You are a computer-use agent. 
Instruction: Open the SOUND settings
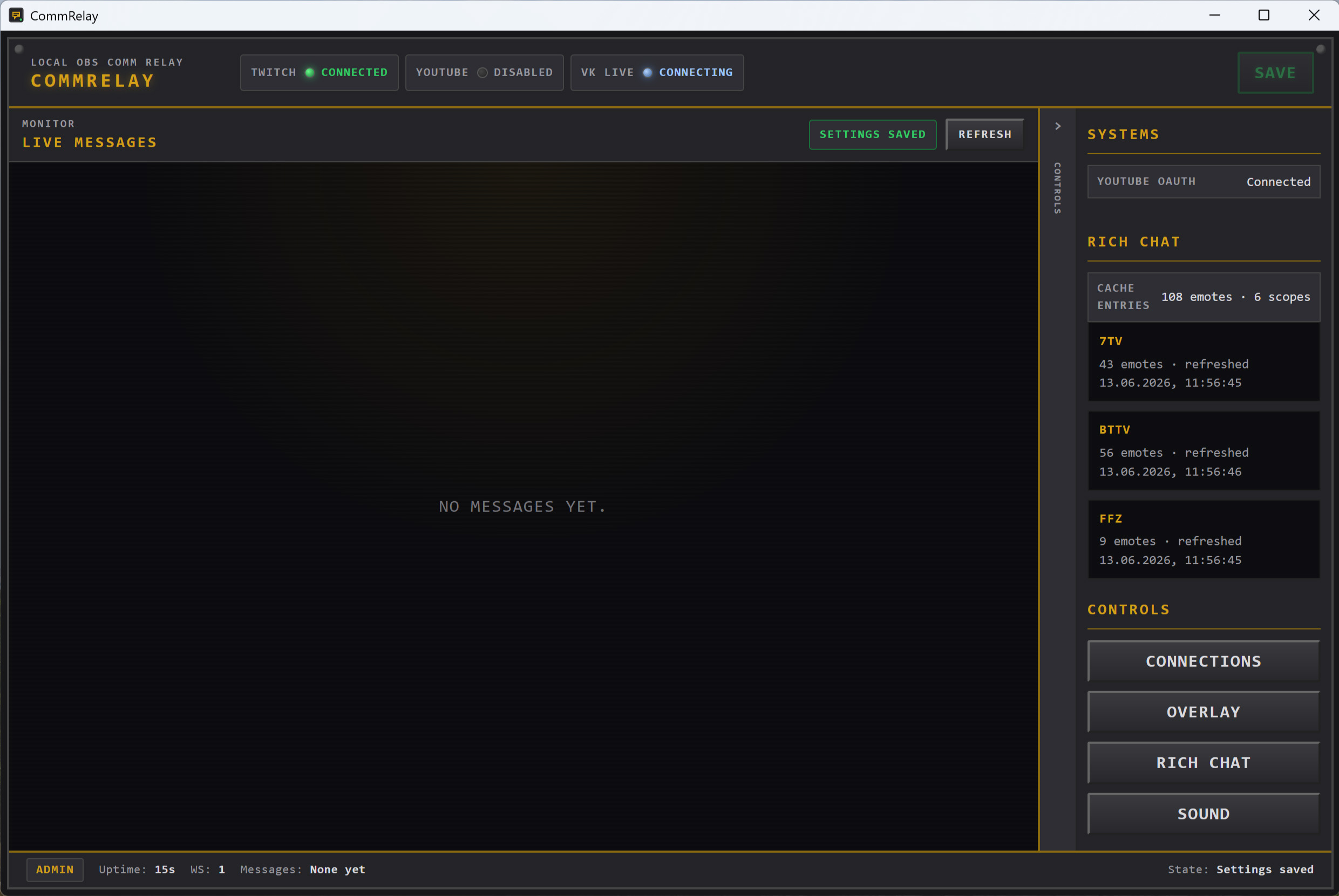(1204, 813)
